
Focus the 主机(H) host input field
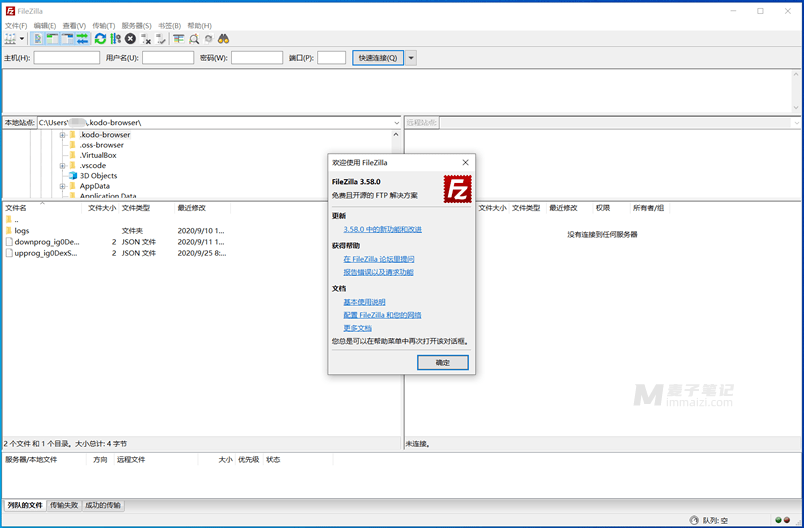(x=67, y=58)
